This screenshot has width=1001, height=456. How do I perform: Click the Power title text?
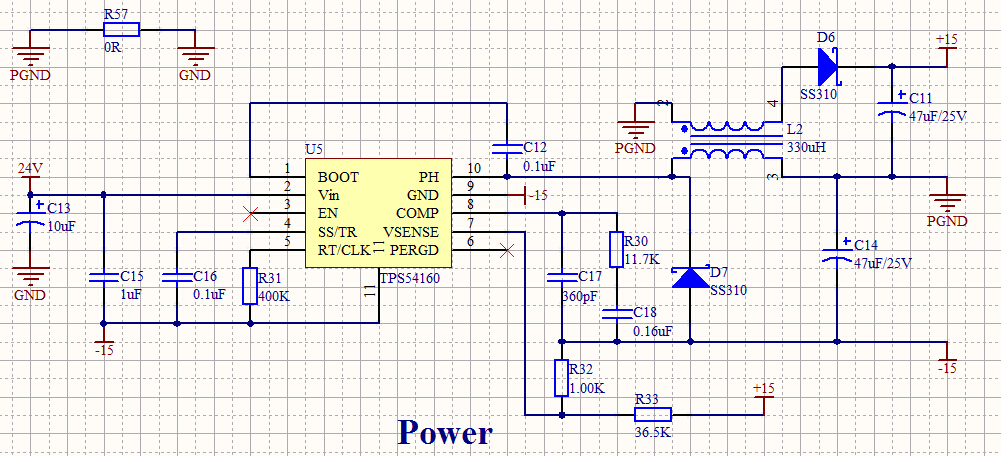coord(445,432)
